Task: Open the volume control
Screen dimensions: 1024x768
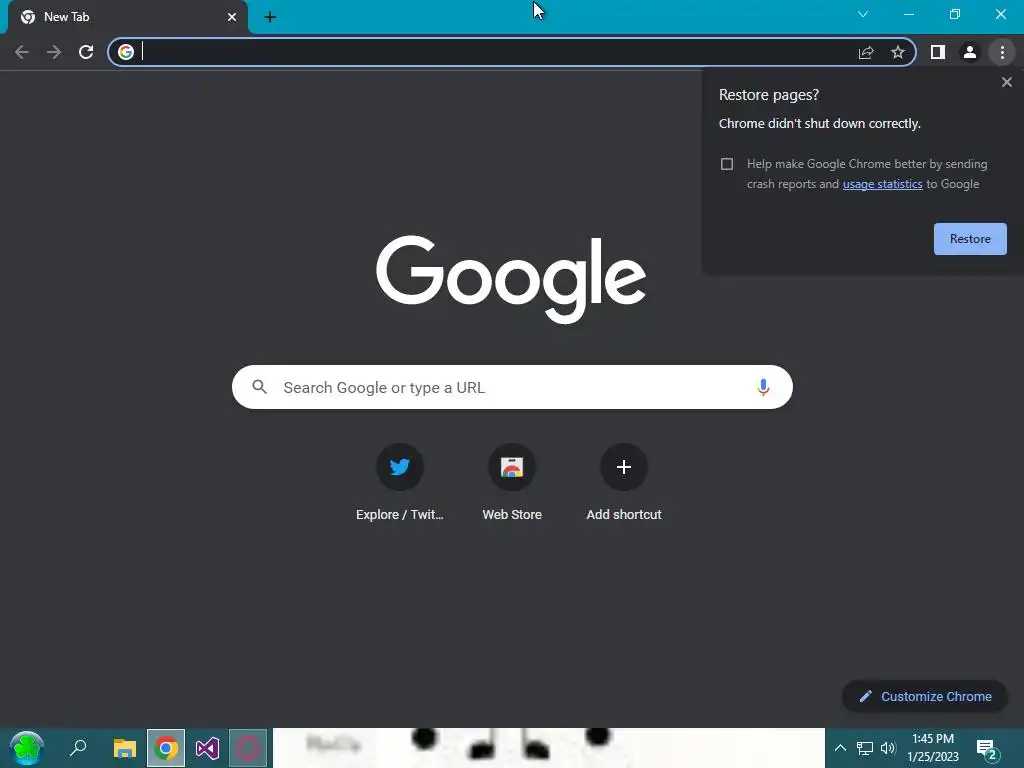Action: (x=888, y=748)
